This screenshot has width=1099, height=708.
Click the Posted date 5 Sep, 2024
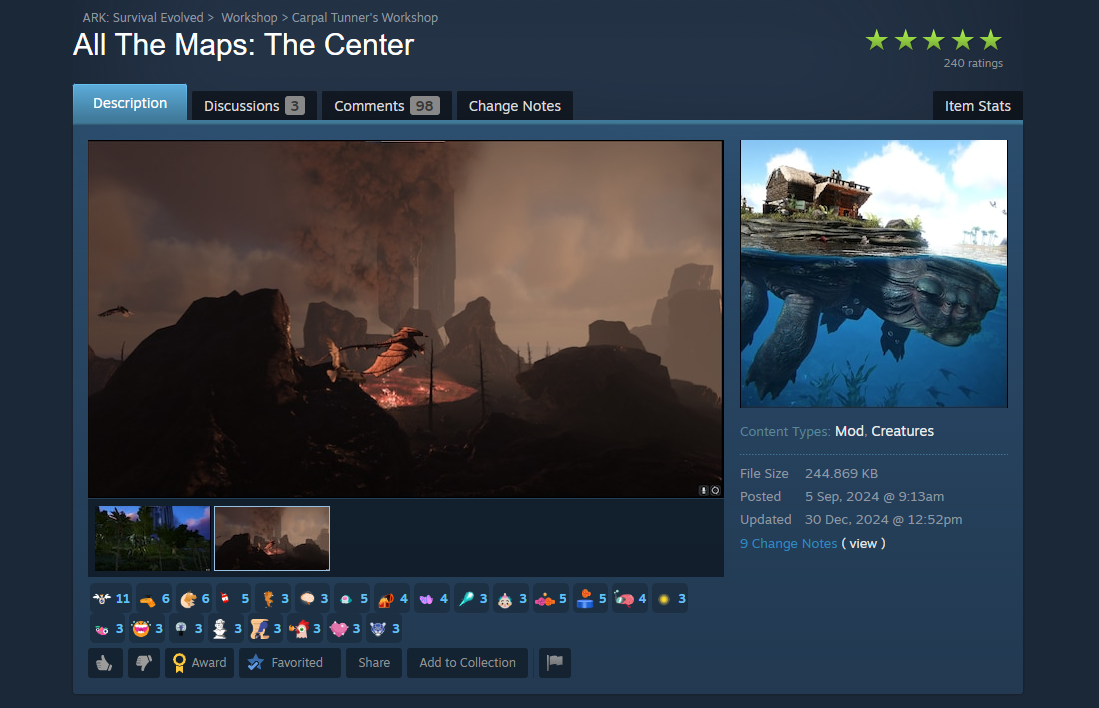pos(874,496)
